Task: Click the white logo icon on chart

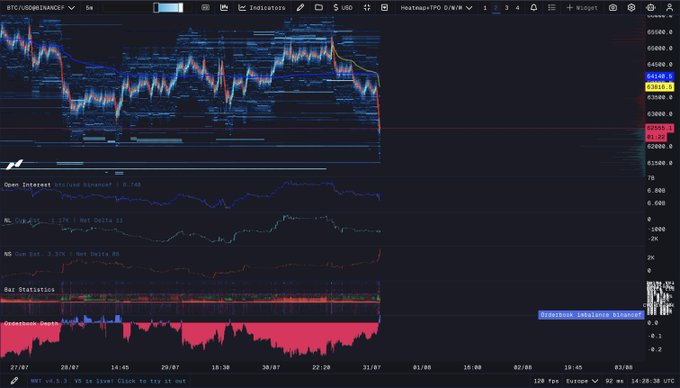Action: pos(14,164)
